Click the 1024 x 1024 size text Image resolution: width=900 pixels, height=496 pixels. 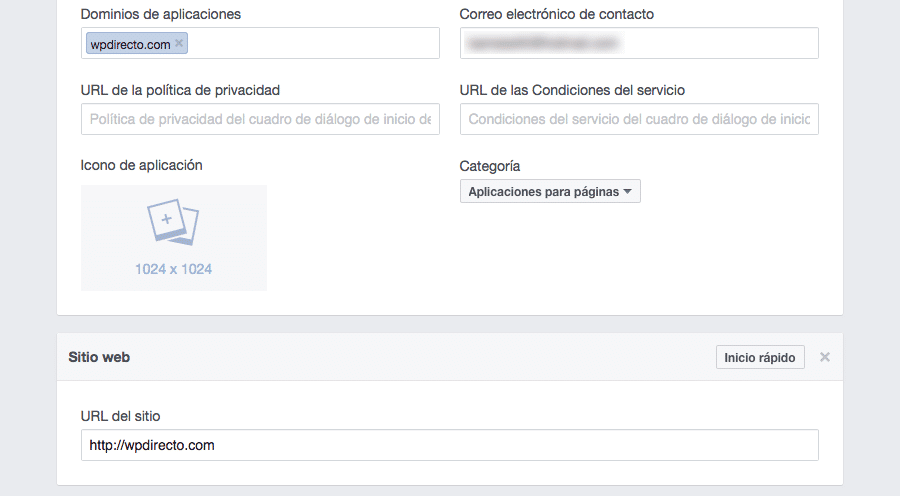pyautogui.click(x=173, y=269)
